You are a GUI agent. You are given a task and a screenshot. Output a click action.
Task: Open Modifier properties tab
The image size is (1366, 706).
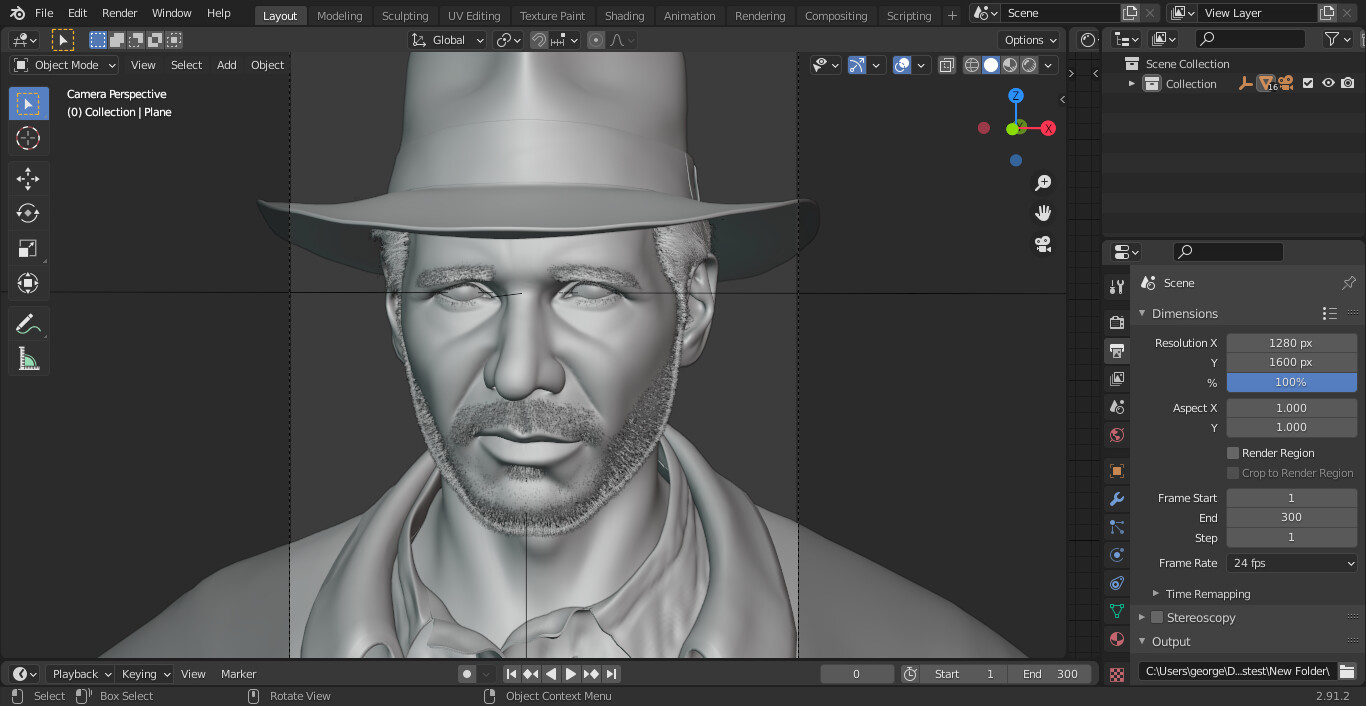pyautogui.click(x=1117, y=499)
